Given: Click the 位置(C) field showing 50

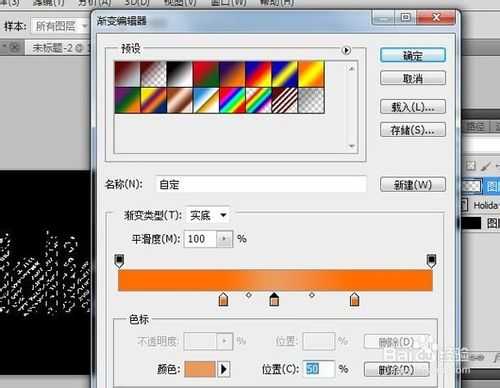Looking at the screenshot, I should [318, 369].
